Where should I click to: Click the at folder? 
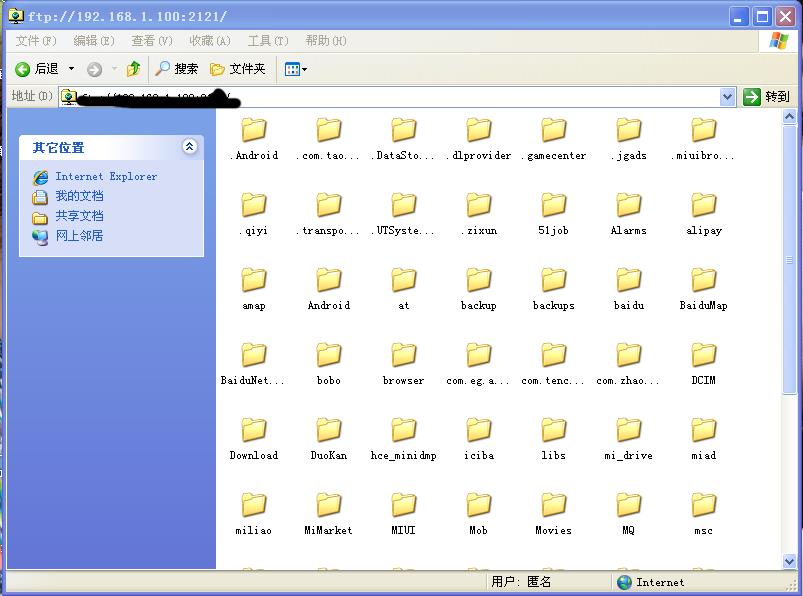404,289
